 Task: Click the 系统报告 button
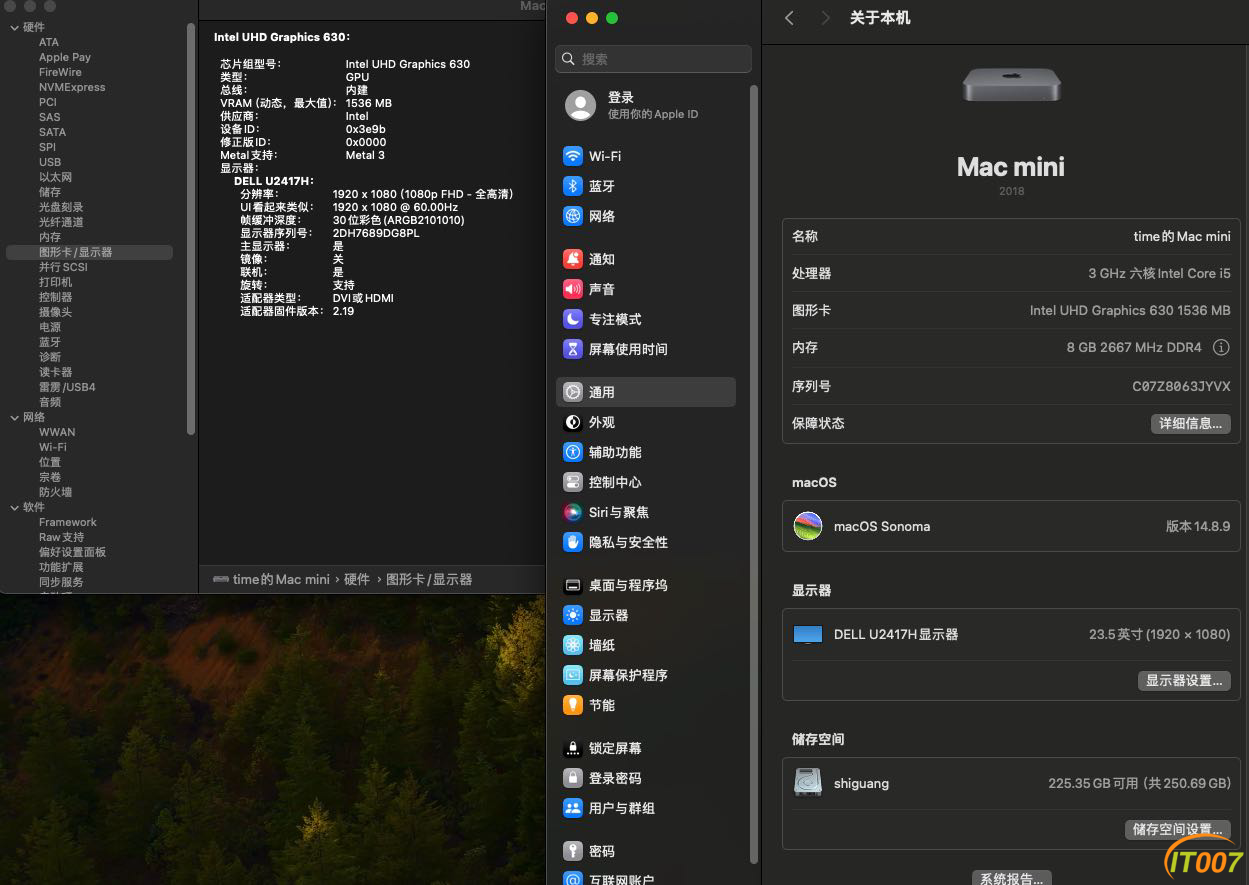click(x=1012, y=878)
